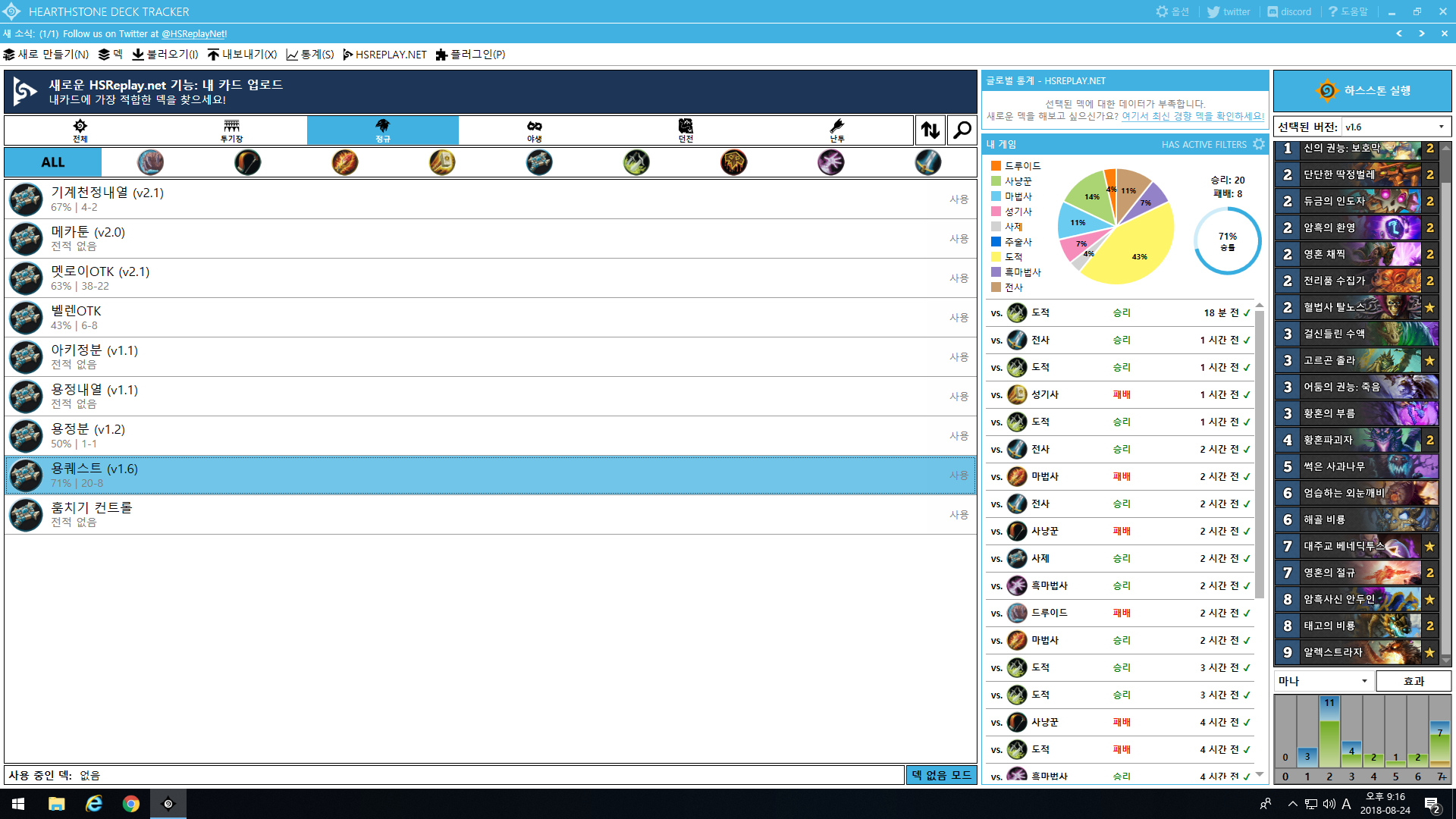Filter decks by Hunter class icon
This screenshot has height=819, width=1456.
point(247,162)
